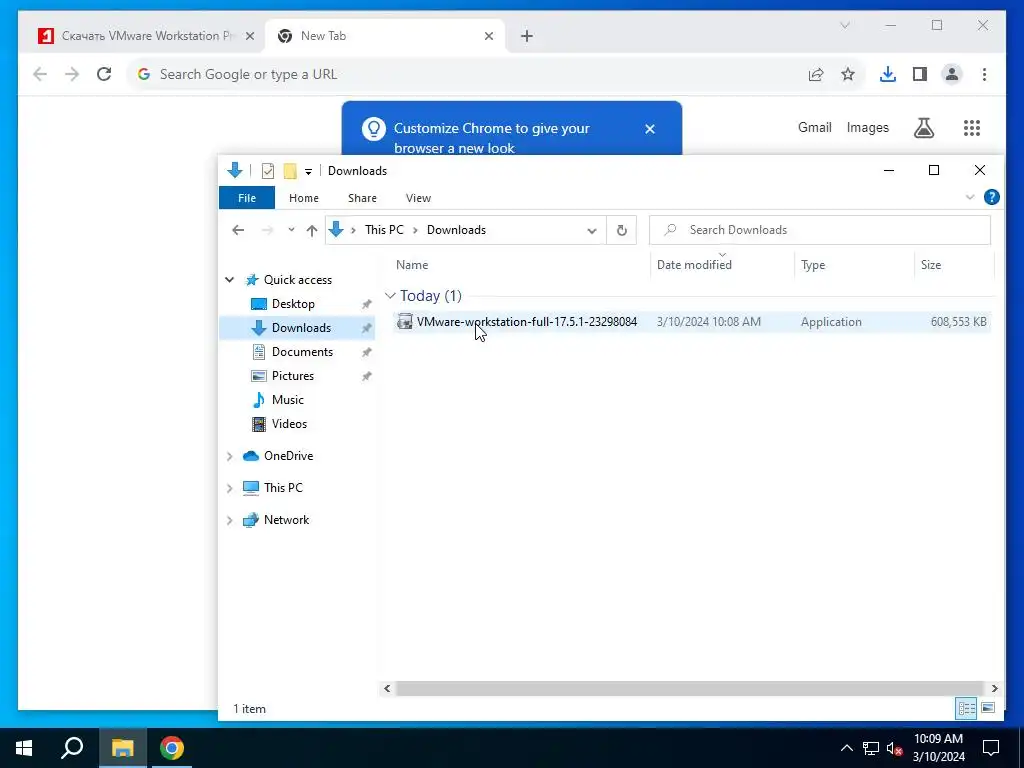The image size is (1024, 768).
Task: Open the View ribbon tab
Action: click(x=418, y=198)
